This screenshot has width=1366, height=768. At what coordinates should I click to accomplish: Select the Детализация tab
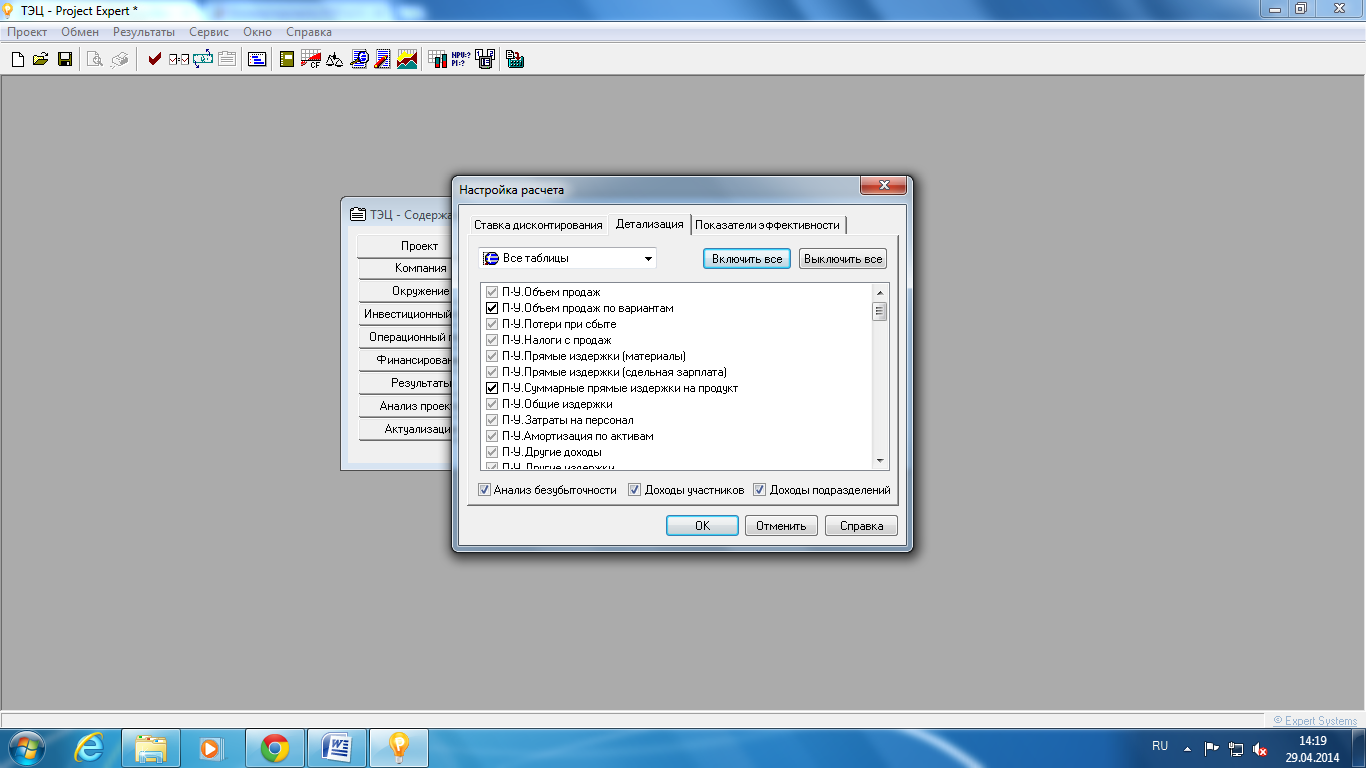[650, 224]
